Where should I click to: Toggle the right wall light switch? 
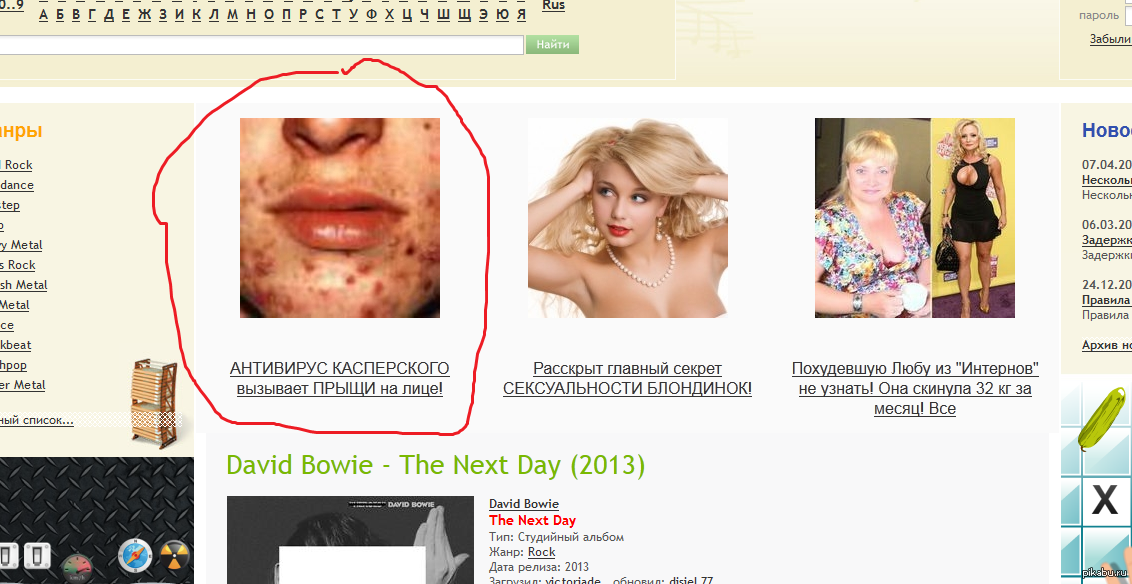[37, 555]
